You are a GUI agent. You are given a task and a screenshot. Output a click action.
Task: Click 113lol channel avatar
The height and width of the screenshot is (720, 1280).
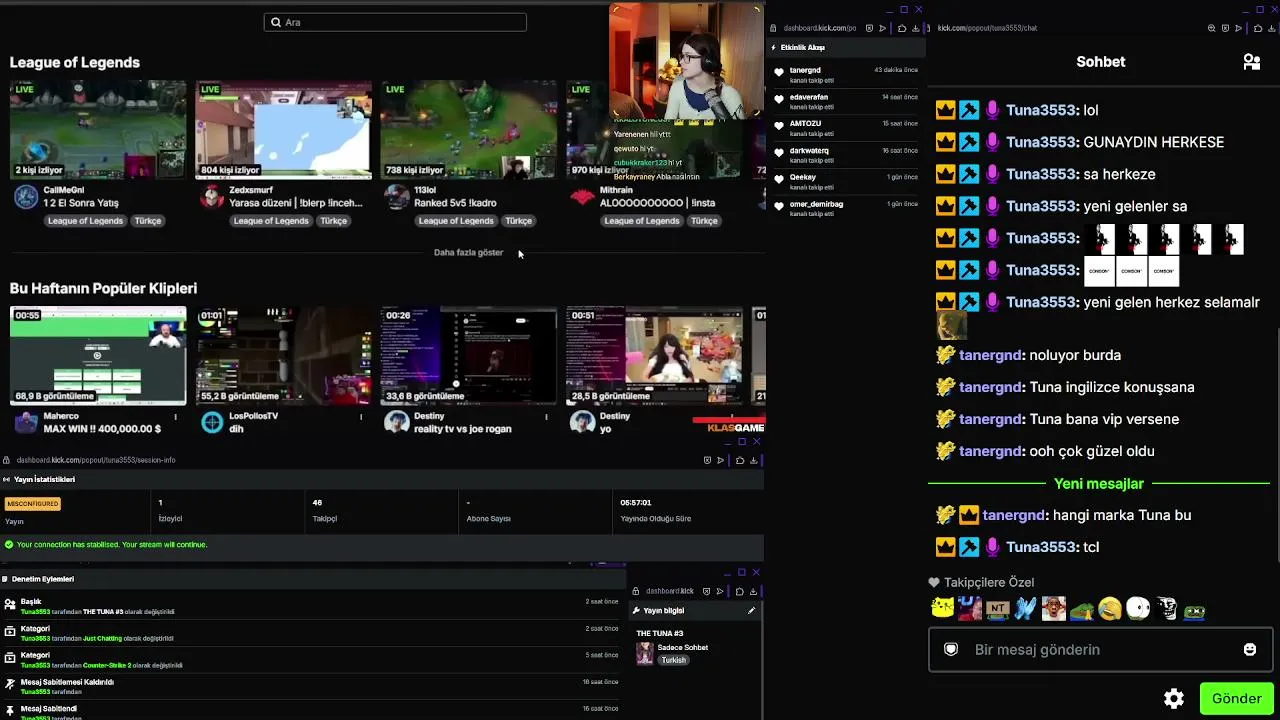point(397,196)
